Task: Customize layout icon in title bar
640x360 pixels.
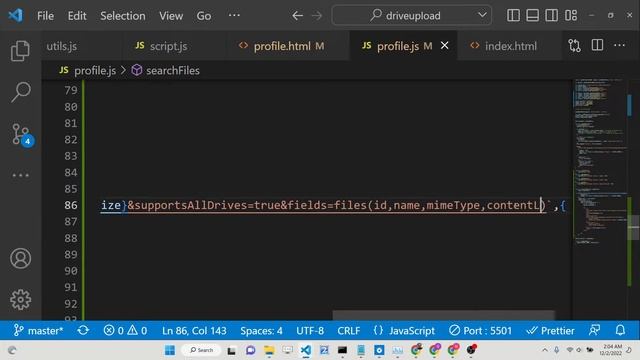Action: click(571, 16)
